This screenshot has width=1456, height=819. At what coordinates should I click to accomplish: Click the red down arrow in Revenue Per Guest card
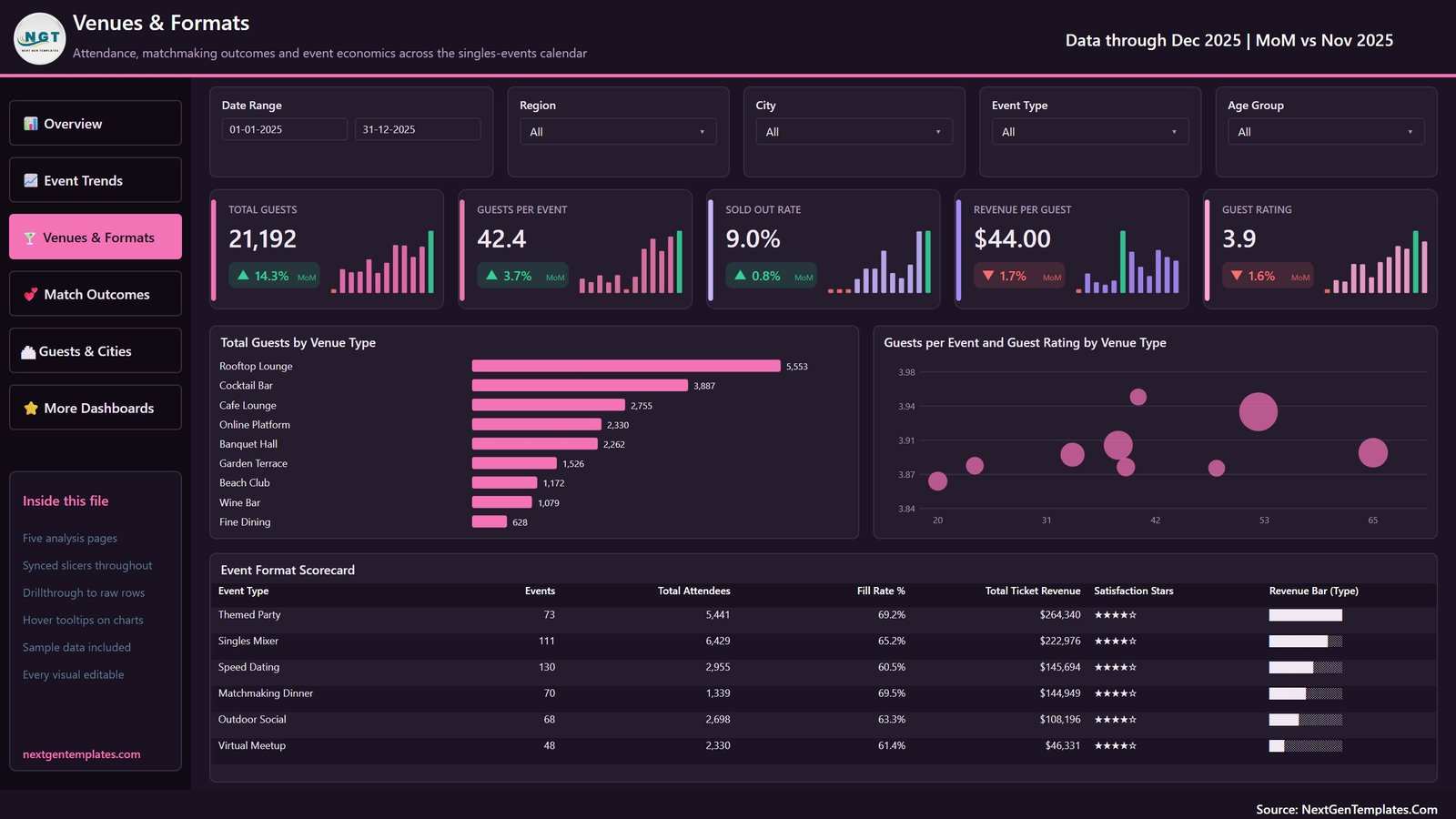coord(988,276)
